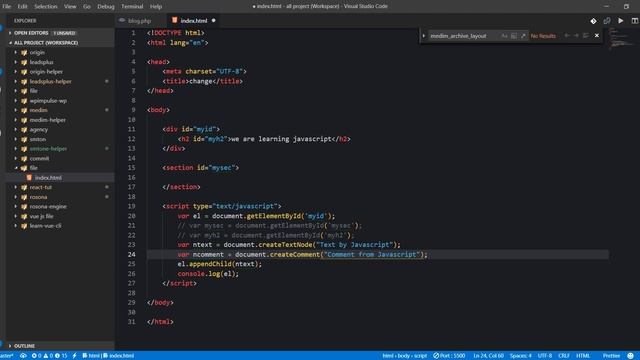Open the Help menu

156,7
